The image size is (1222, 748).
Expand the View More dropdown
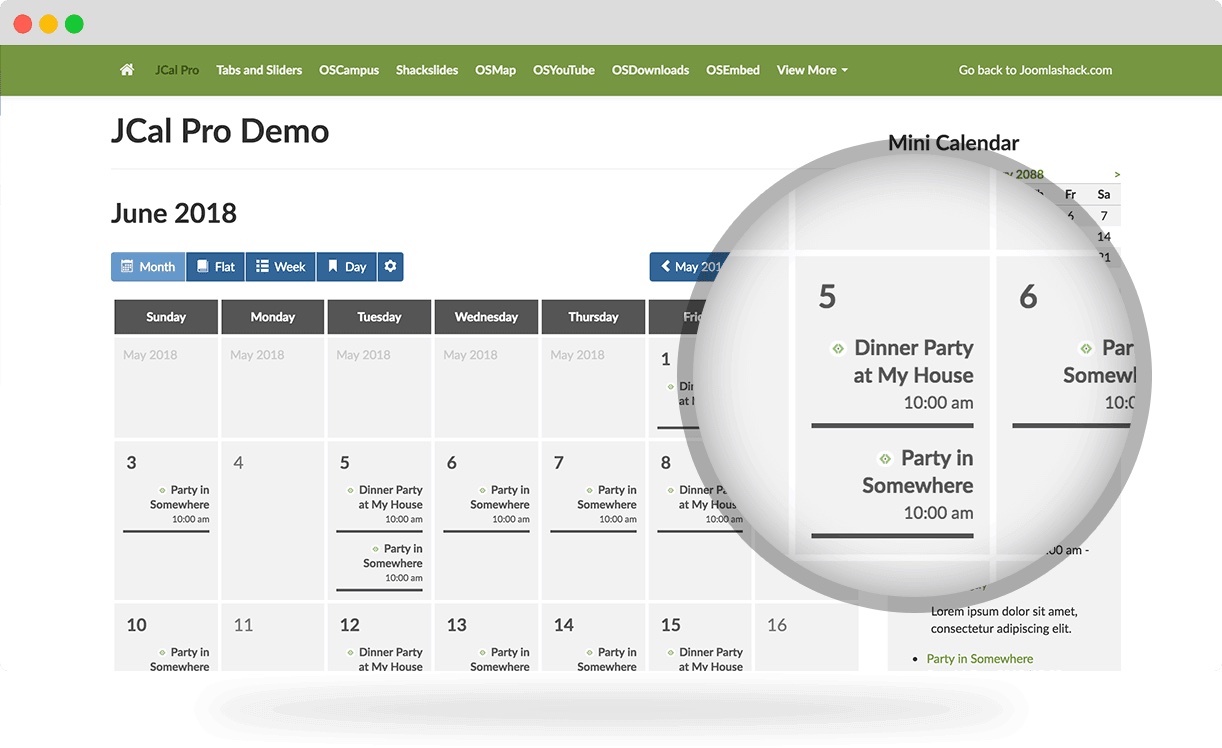click(812, 70)
